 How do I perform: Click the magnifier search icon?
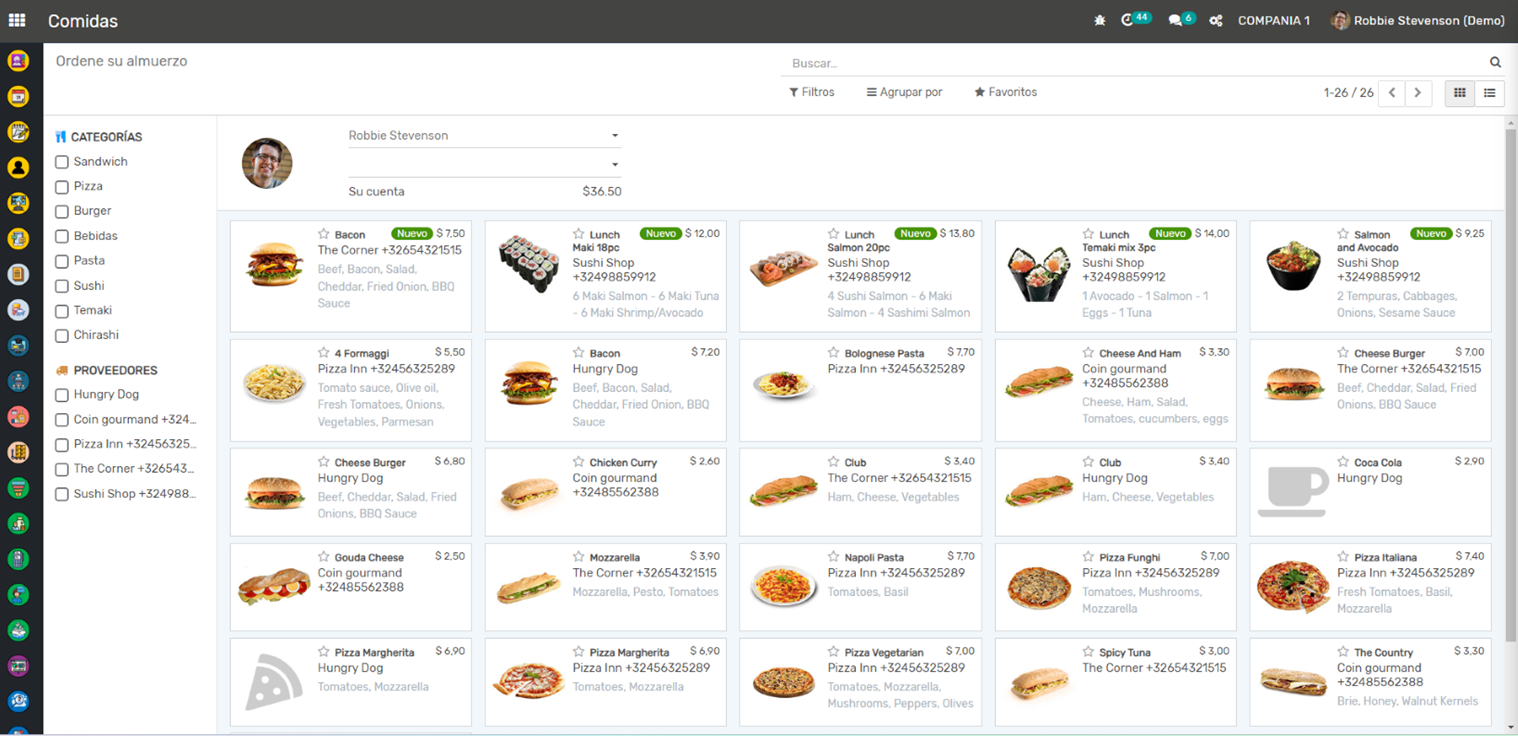pyautogui.click(x=1495, y=62)
